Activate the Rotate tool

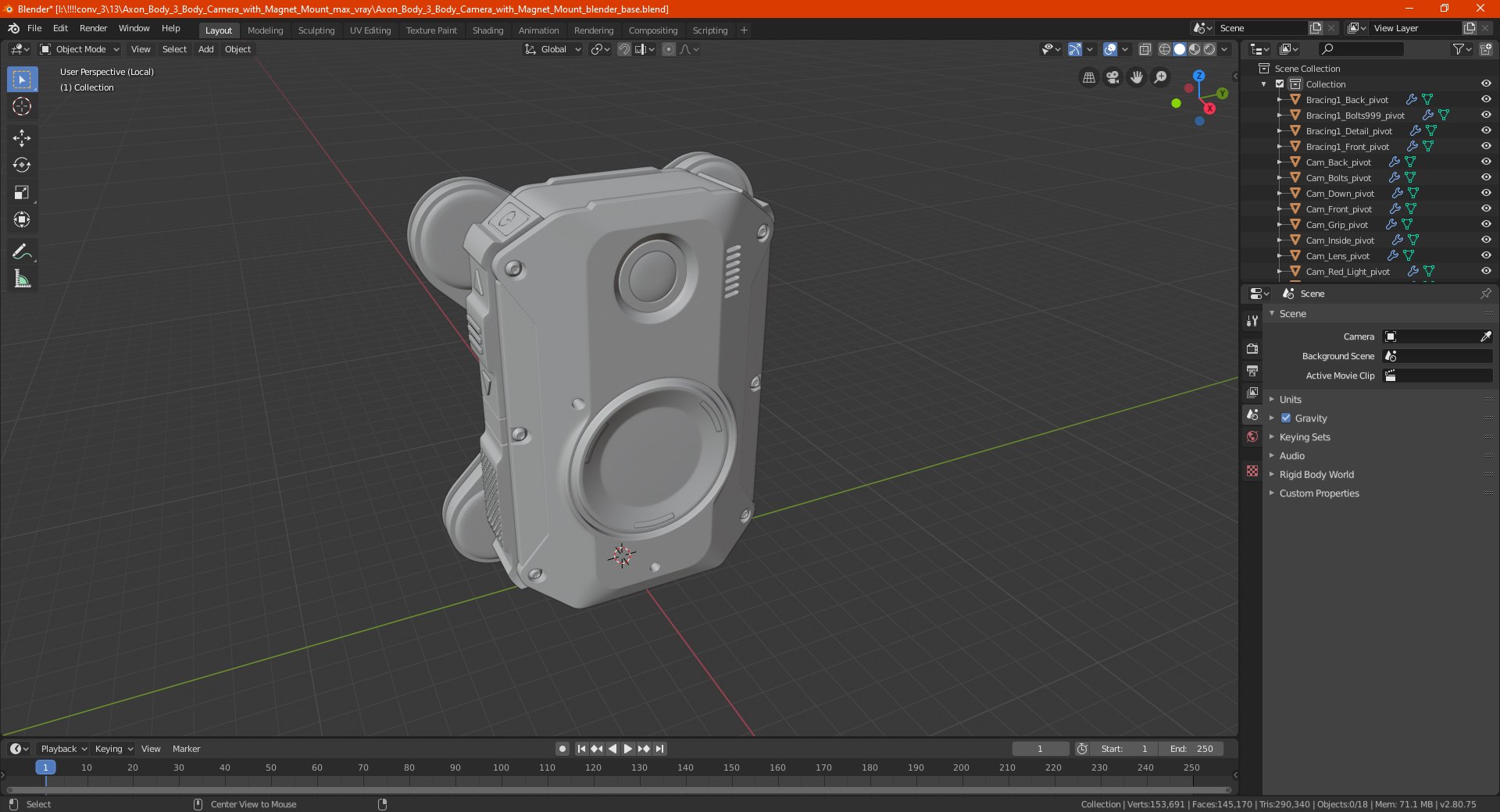[x=22, y=166]
